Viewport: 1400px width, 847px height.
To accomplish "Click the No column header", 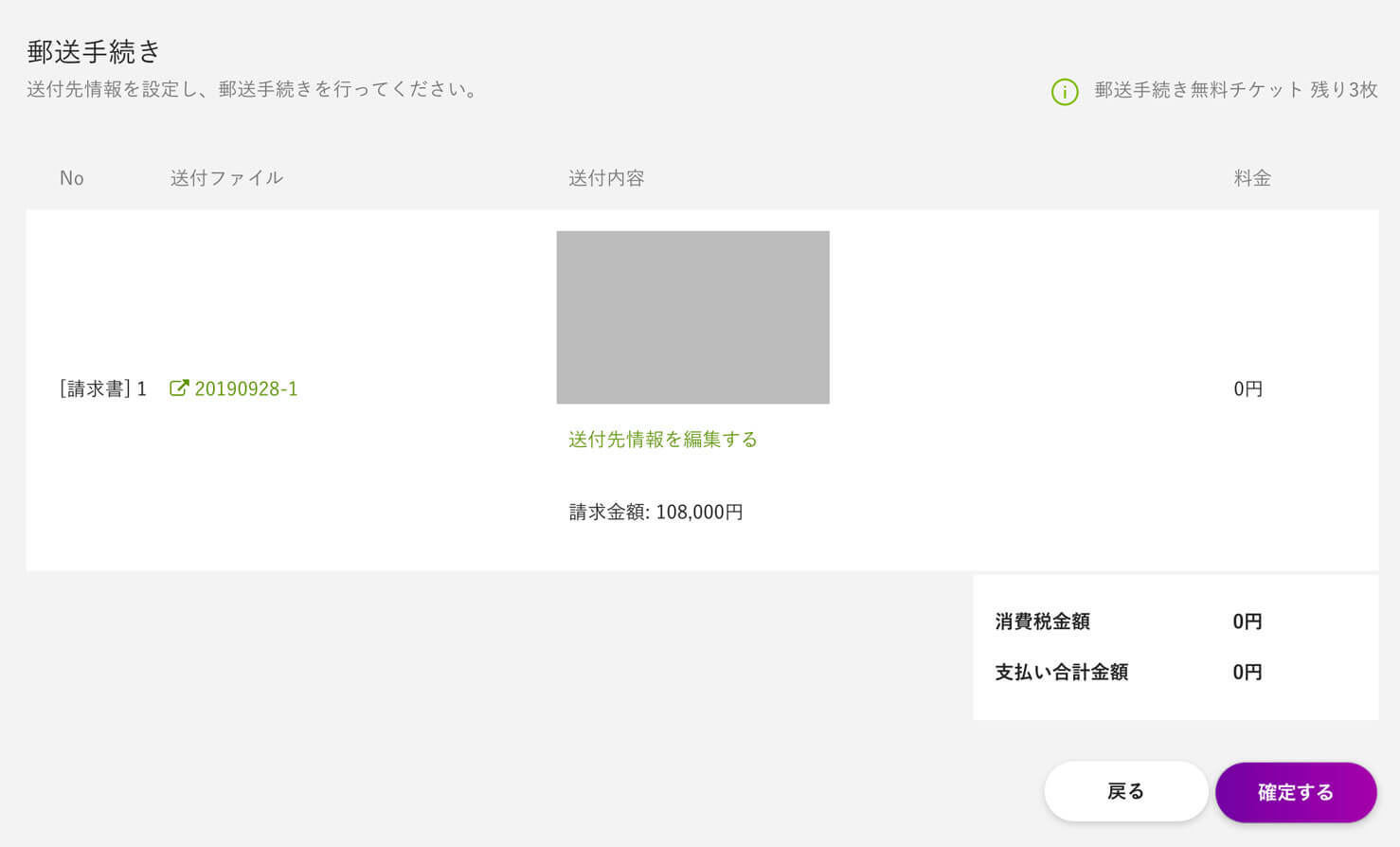I will 72,178.
